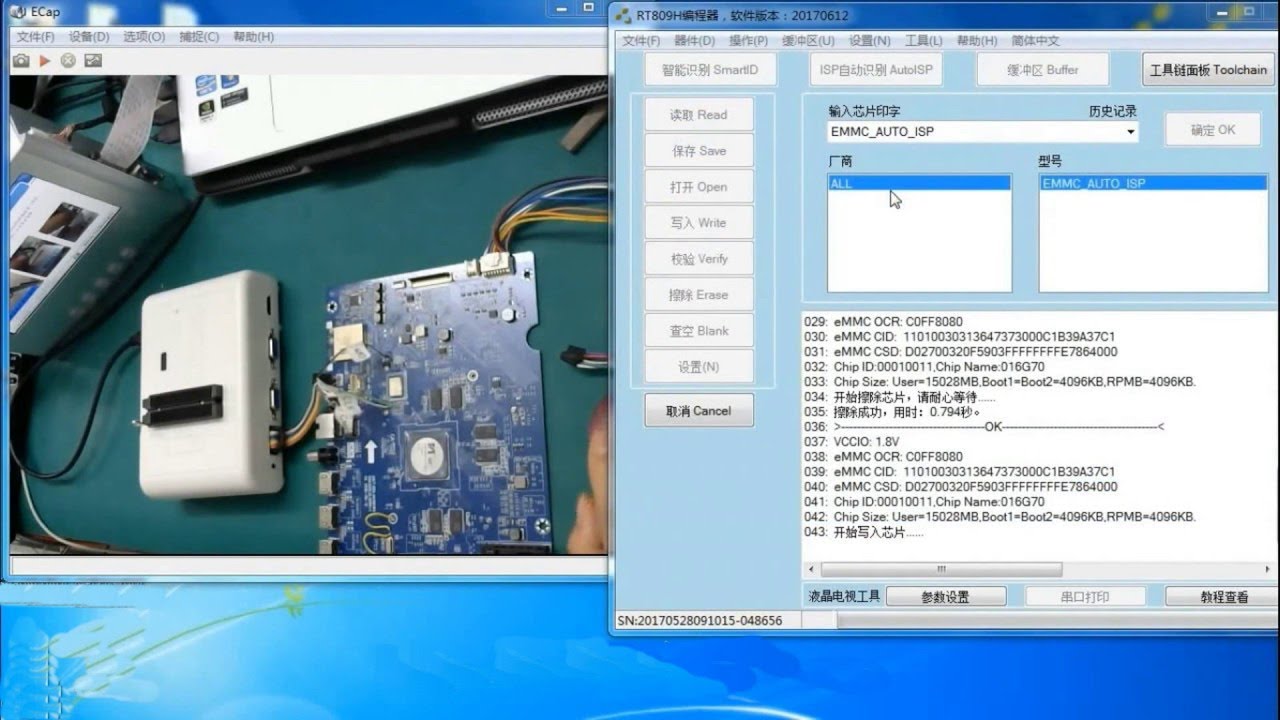Viewport: 1280px width, 720px height.
Task: Click the 取消 Cancel button
Action: click(699, 411)
